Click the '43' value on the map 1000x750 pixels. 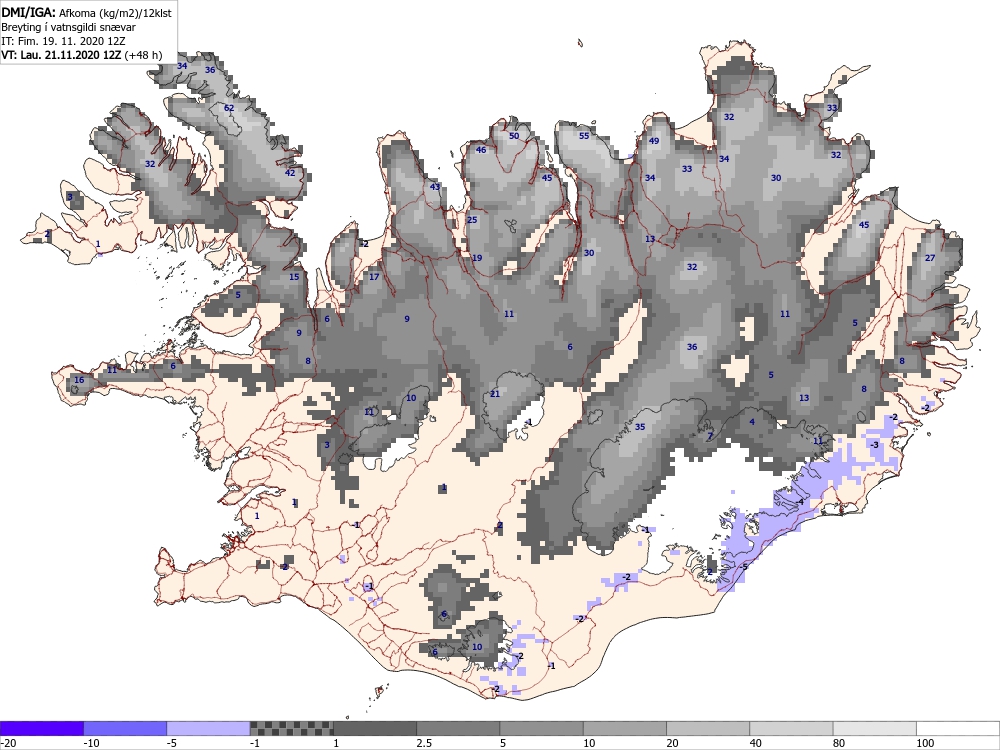tap(435, 187)
